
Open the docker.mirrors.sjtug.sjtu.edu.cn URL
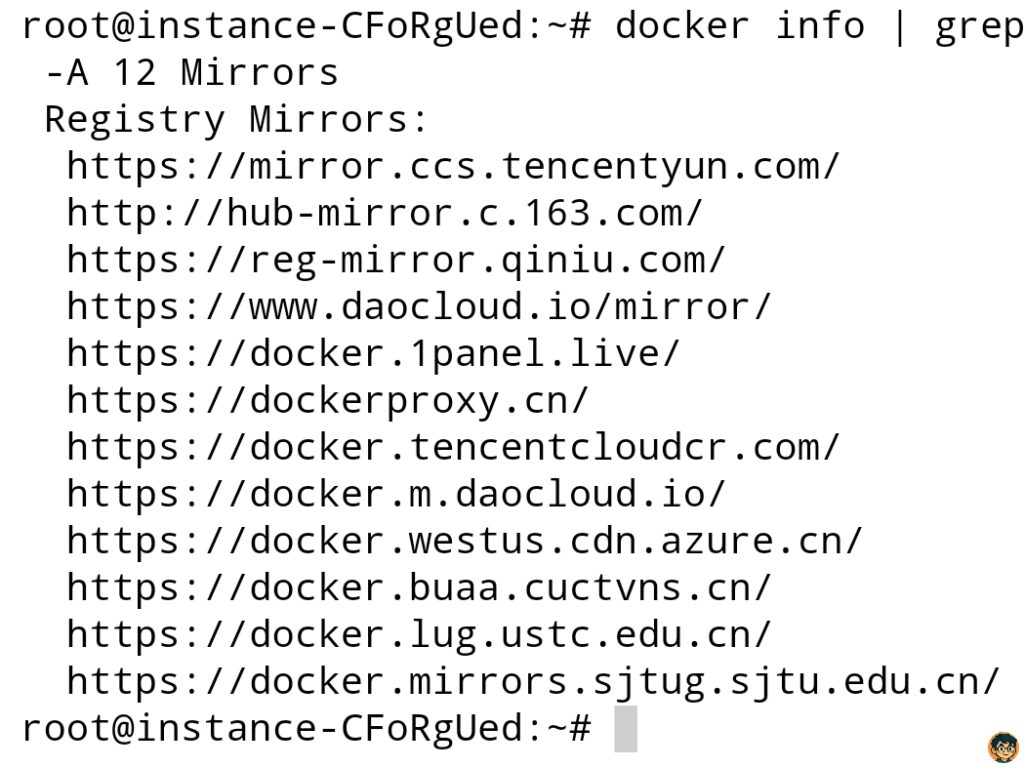pyautogui.click(x=533, y=682)
